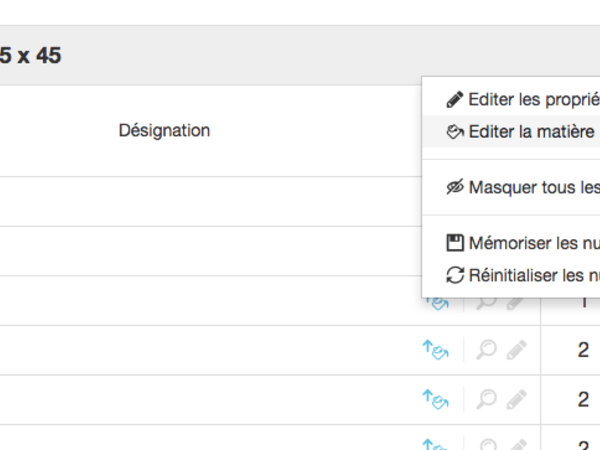600x450 pixels.
Task: Select quantity cell in first quantity-2 row
Action: (x=583, y=350)
